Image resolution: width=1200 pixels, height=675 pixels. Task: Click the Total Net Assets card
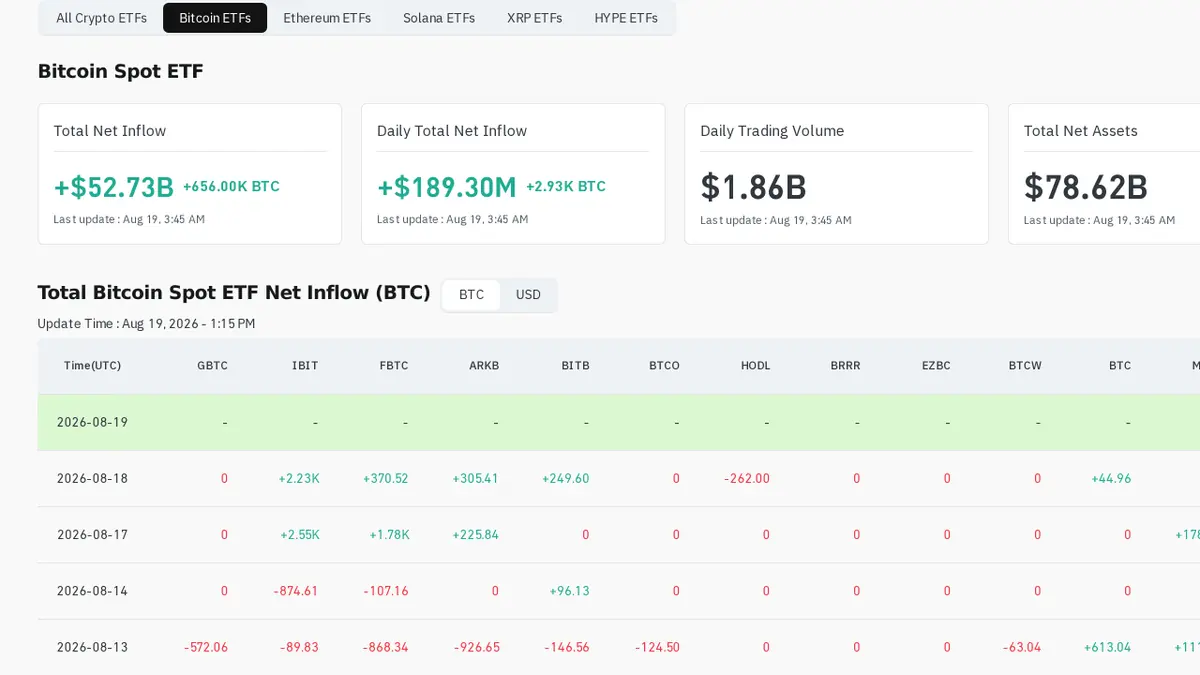(x=1104, y=174)
